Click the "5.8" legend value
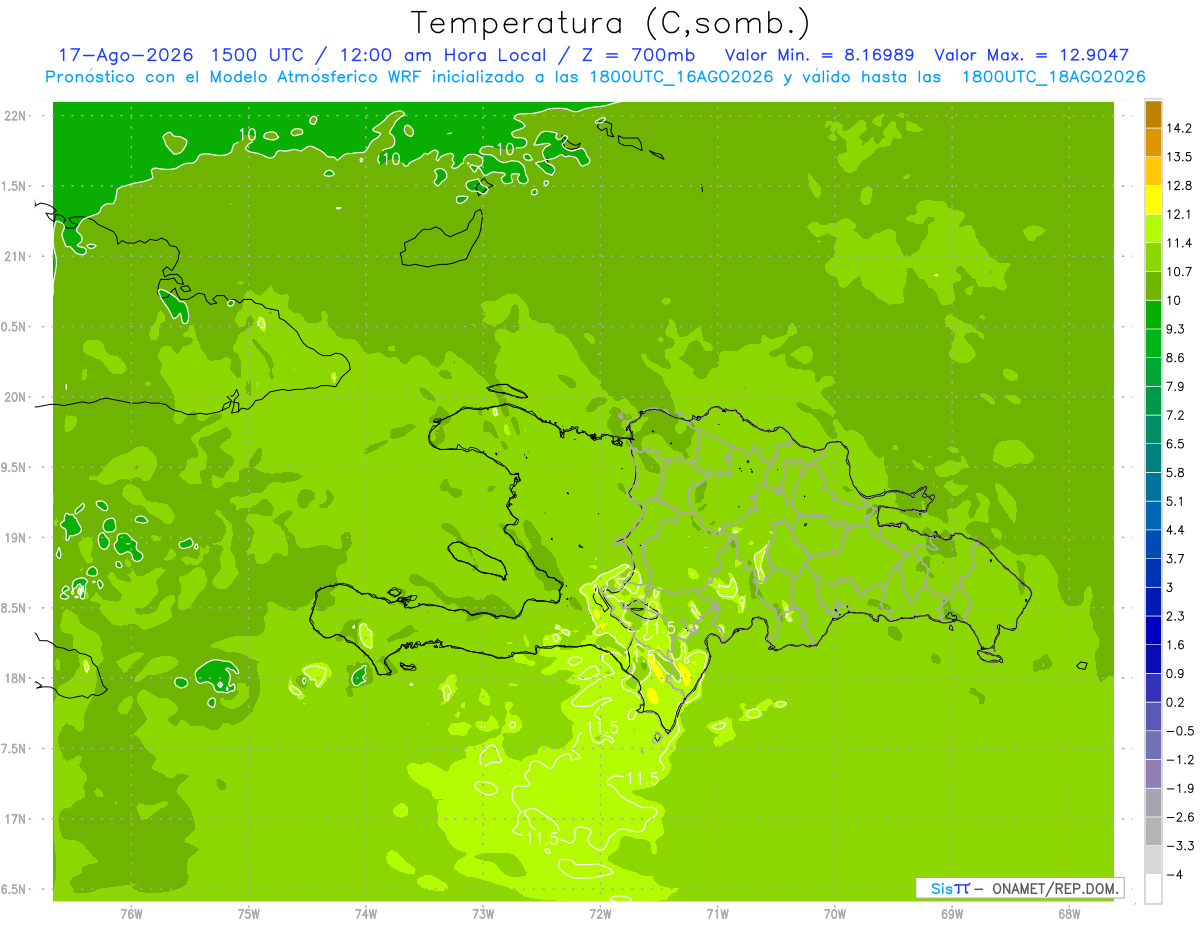 1176,472
